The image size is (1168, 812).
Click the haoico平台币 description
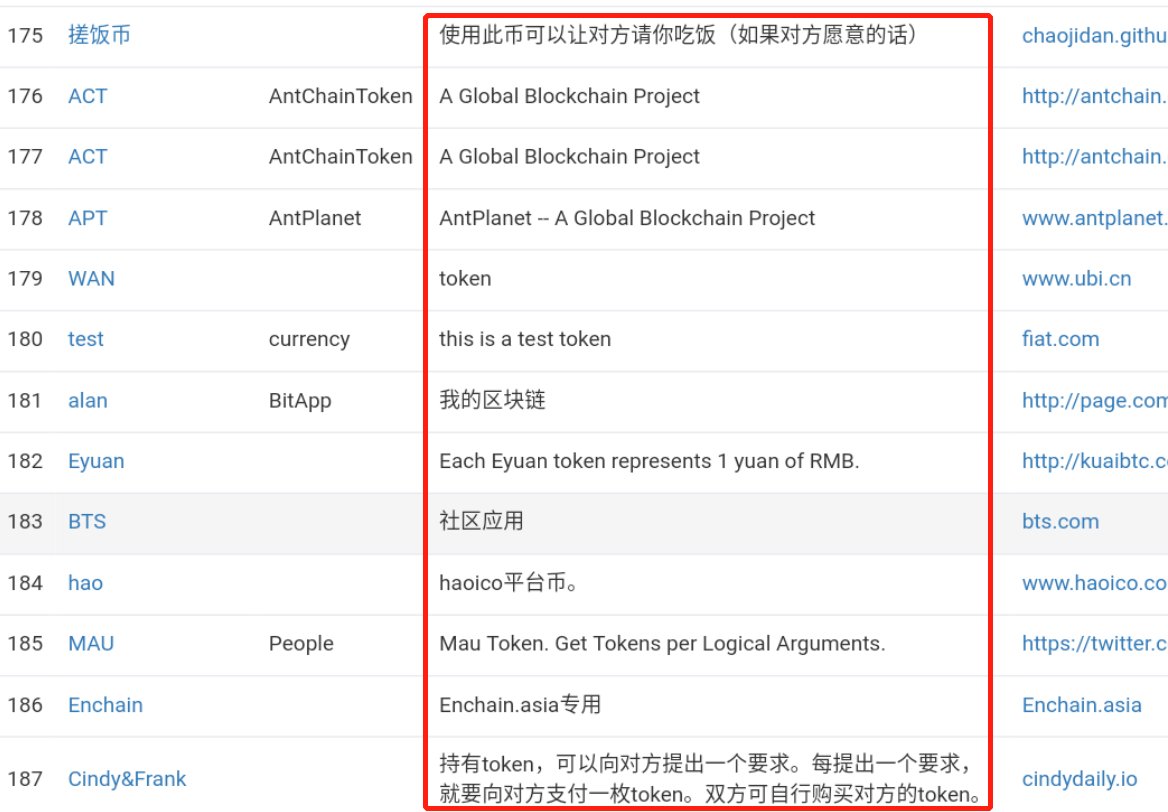509,583
